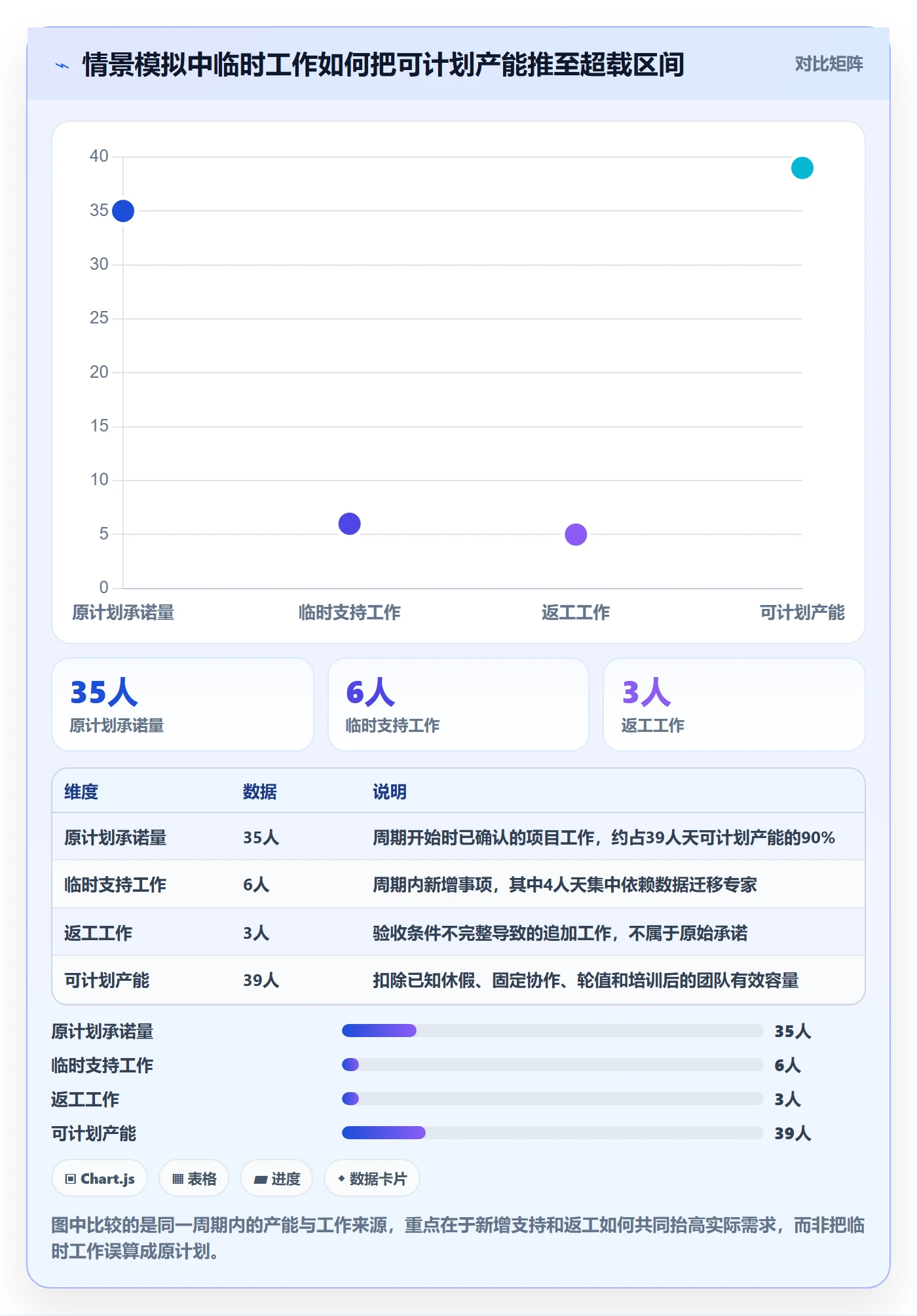Click the description starting with 扣除已知休假
This screenshot has width=917, height=1316.
tap(586, 980)
